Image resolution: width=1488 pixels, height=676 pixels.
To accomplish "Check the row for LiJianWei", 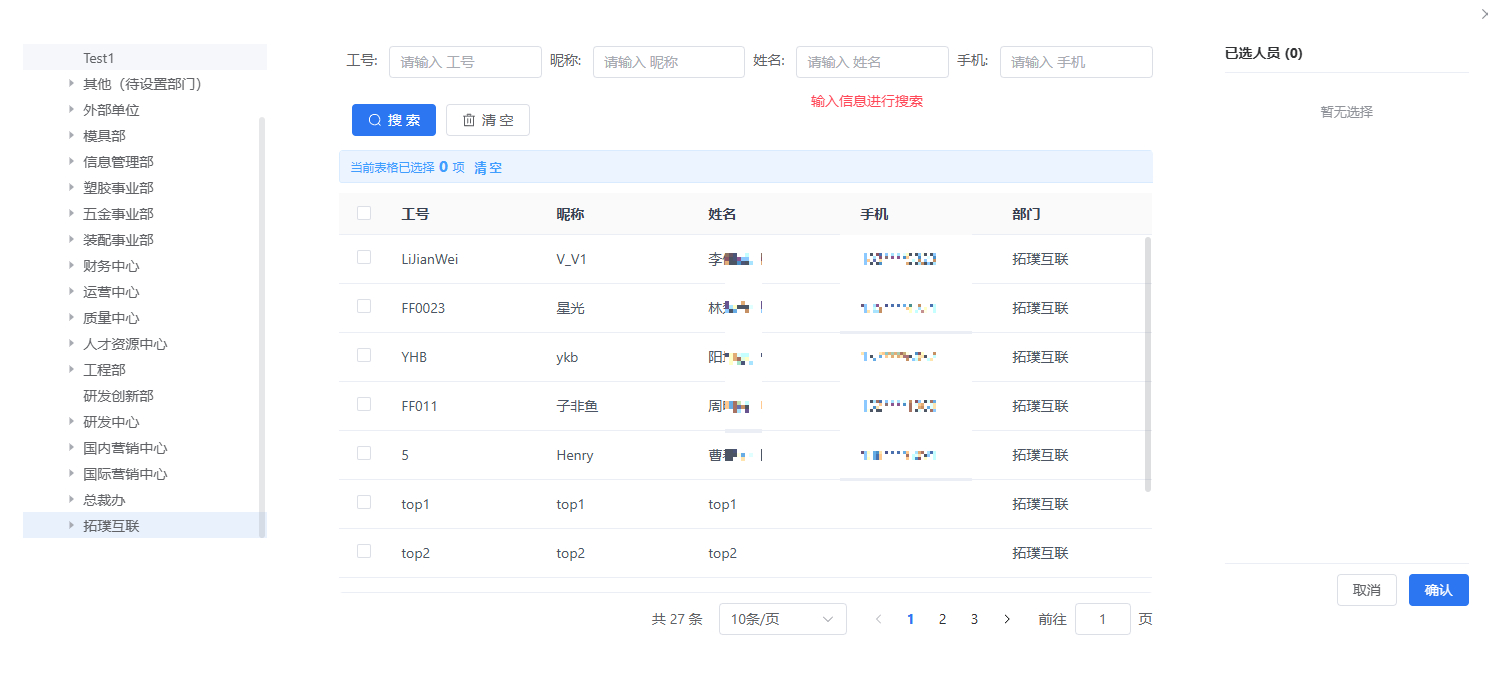I will point(364,258).
